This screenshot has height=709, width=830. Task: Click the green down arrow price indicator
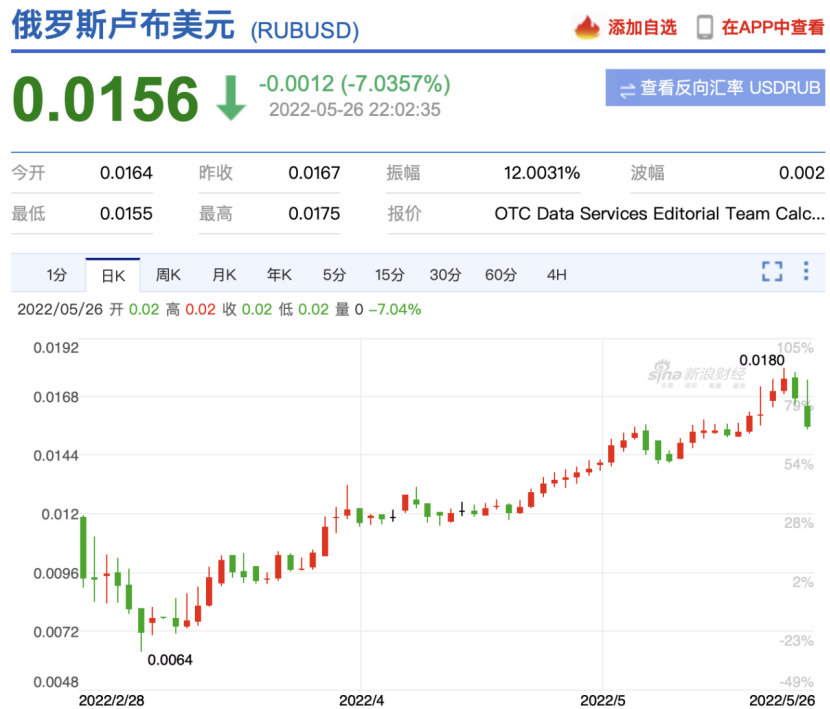231,98
